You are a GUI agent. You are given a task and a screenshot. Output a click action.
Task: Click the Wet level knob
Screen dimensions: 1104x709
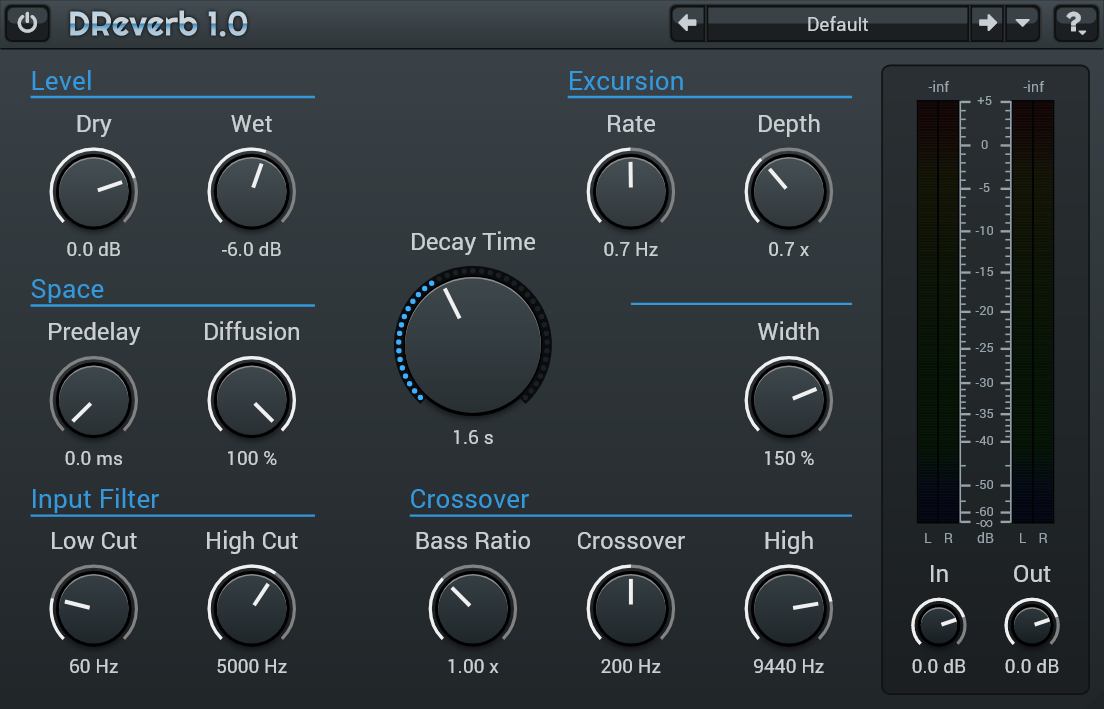point(252,190)
